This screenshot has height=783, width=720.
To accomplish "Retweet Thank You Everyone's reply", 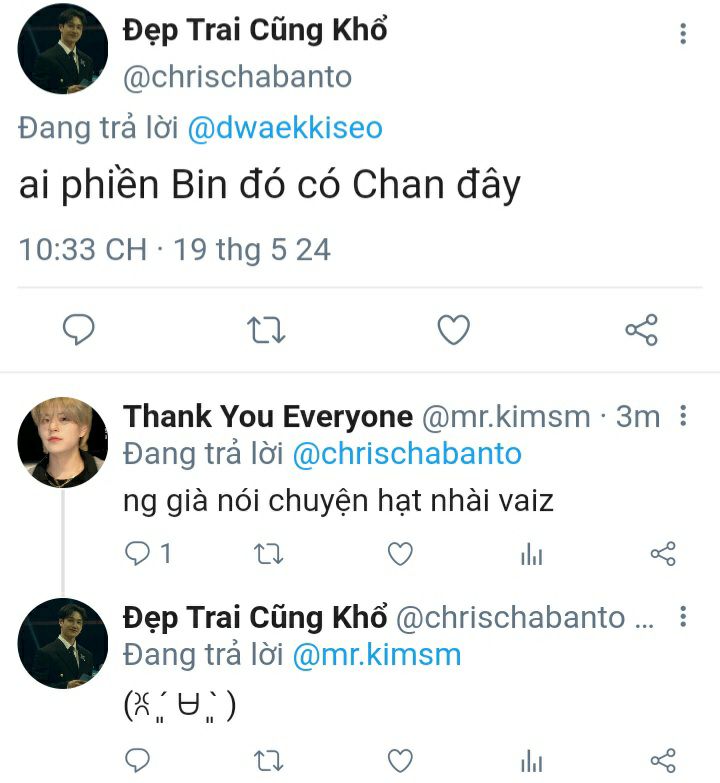I will click(x=269, y=554).
